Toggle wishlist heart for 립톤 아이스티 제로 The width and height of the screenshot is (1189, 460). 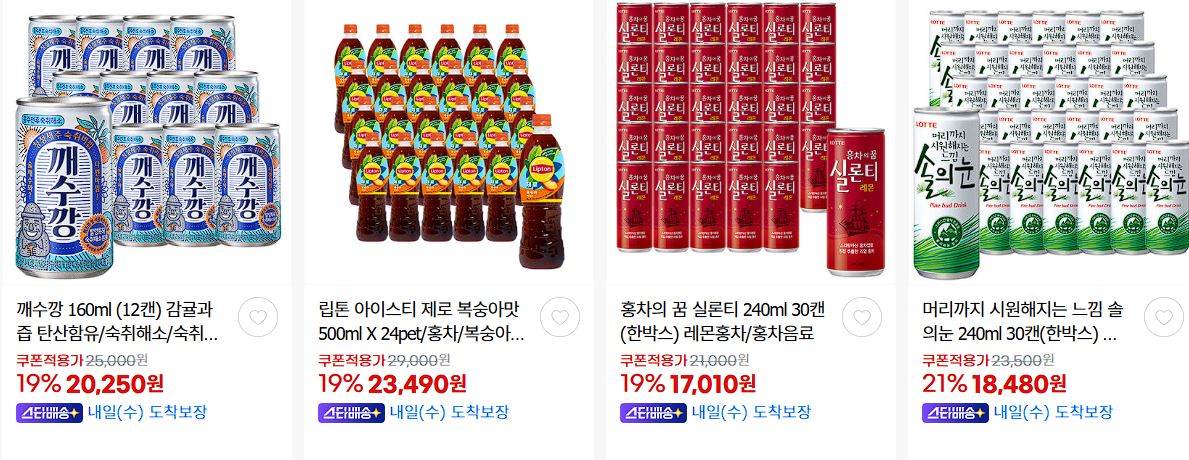coord(560,318)
